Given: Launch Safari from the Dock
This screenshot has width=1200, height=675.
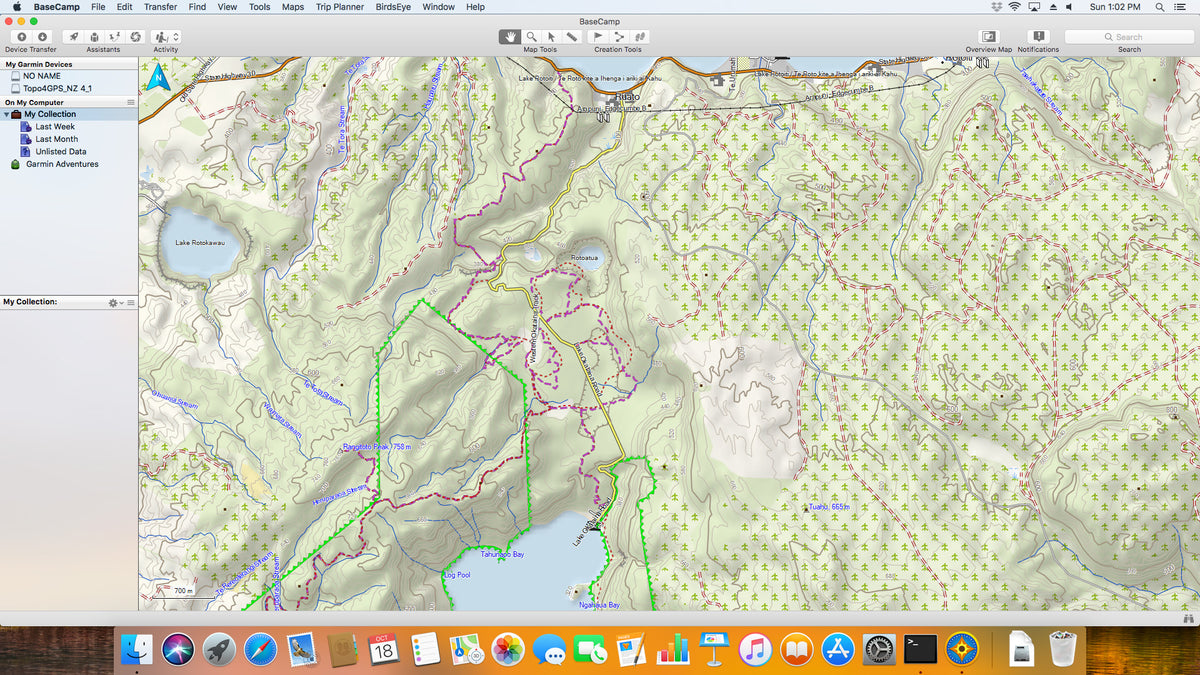Looking at the screenshot, I should click(260, 649).
